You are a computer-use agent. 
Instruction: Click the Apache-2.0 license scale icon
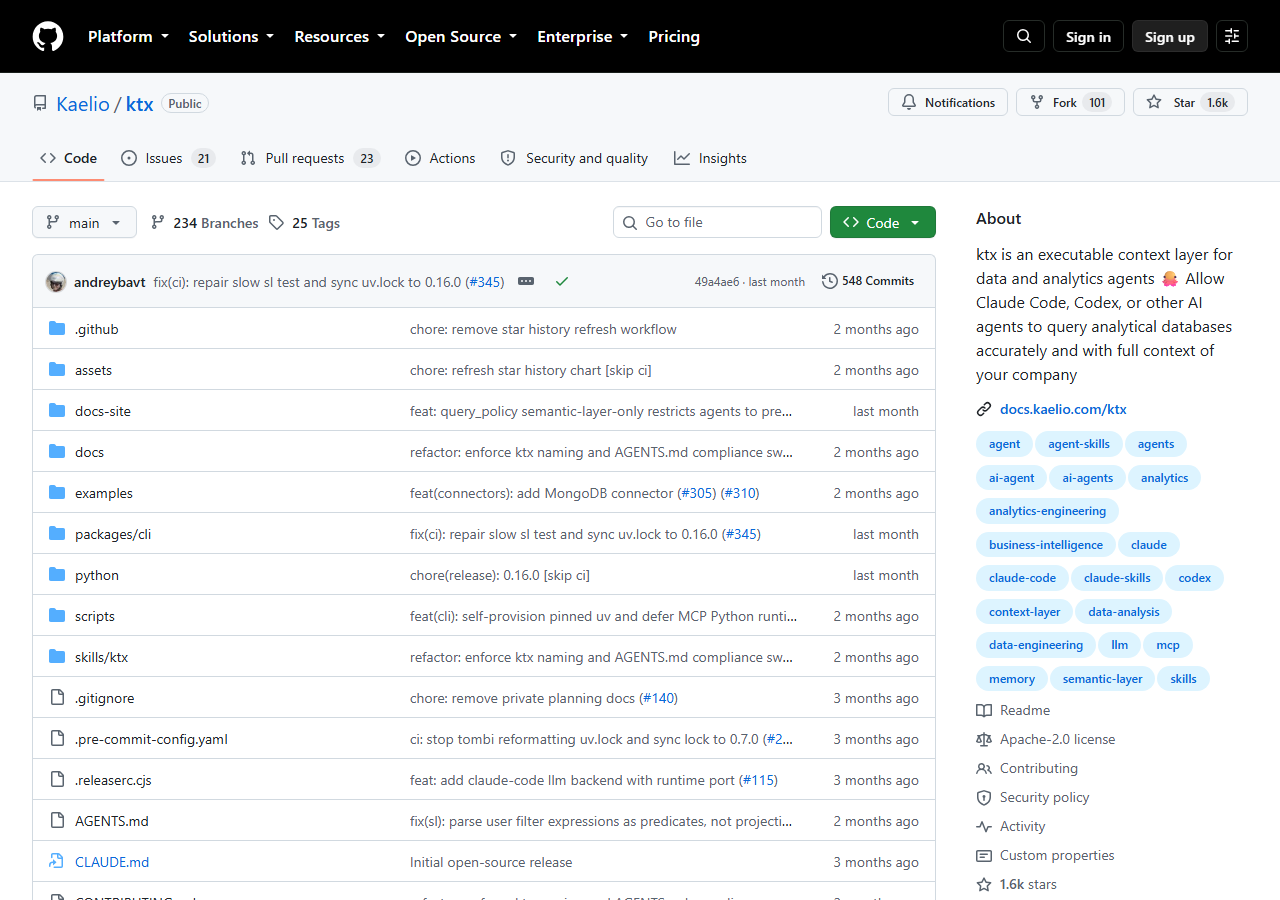pyautogui.click(x=984, y=739)
